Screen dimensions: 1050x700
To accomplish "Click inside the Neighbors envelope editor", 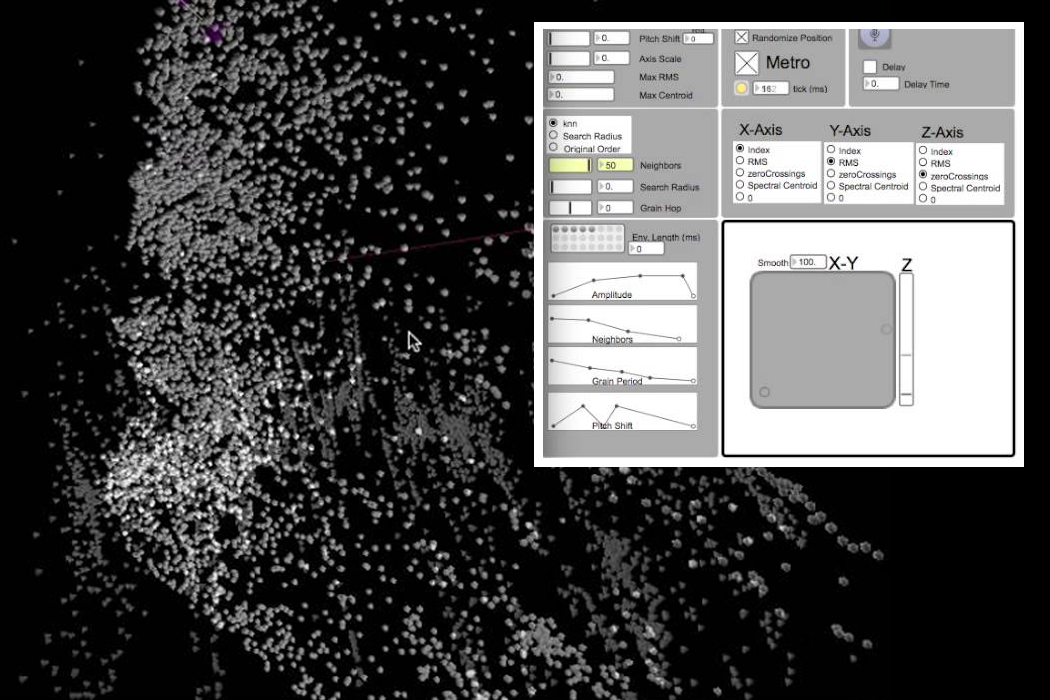I will (x=620, y=327).
